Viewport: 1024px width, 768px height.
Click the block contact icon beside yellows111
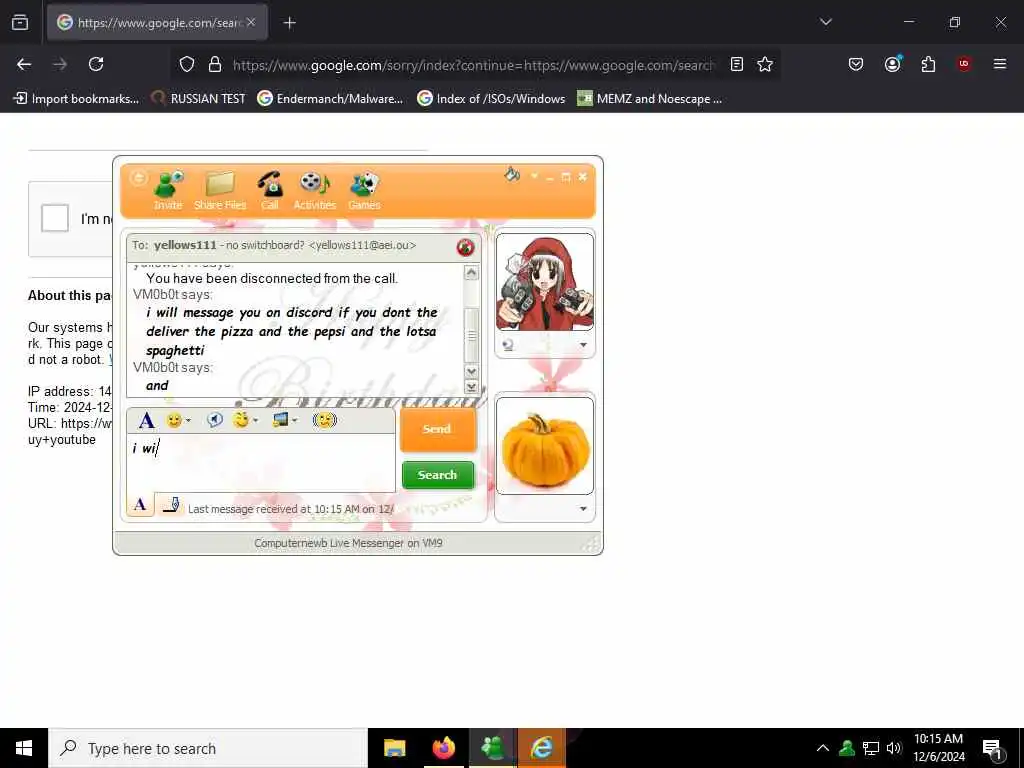coord(466,248)
